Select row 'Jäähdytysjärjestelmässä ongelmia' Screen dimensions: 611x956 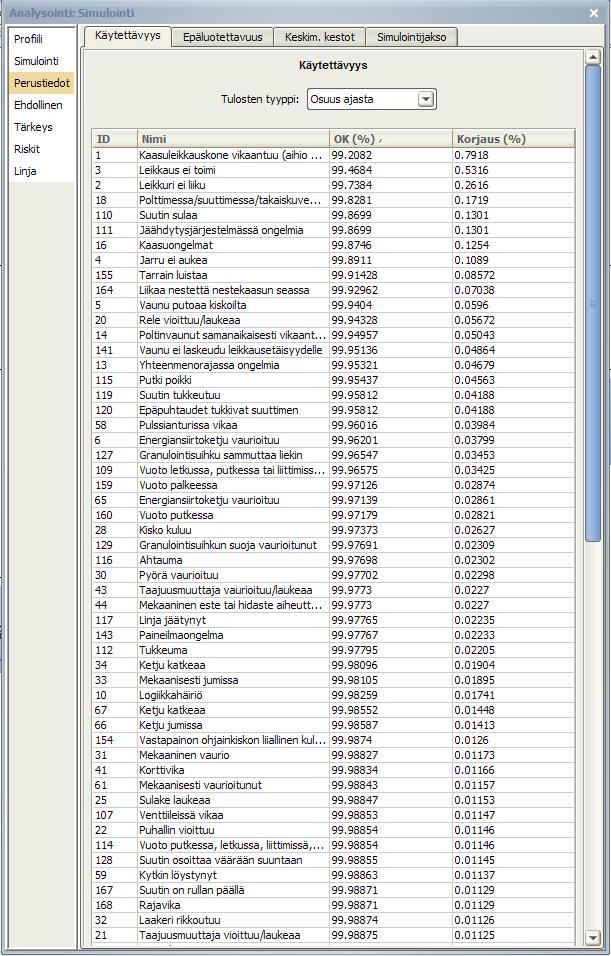point(334,230)
